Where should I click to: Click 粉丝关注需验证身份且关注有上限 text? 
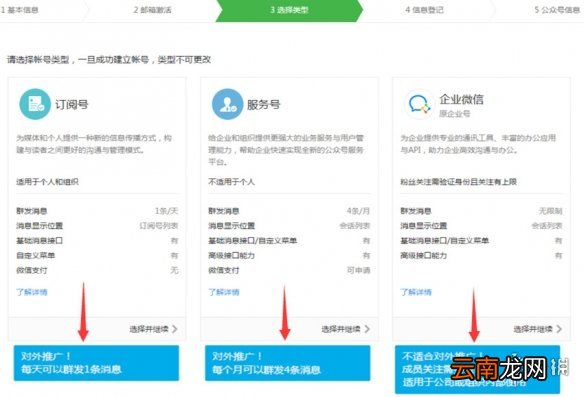click(458, 182)
